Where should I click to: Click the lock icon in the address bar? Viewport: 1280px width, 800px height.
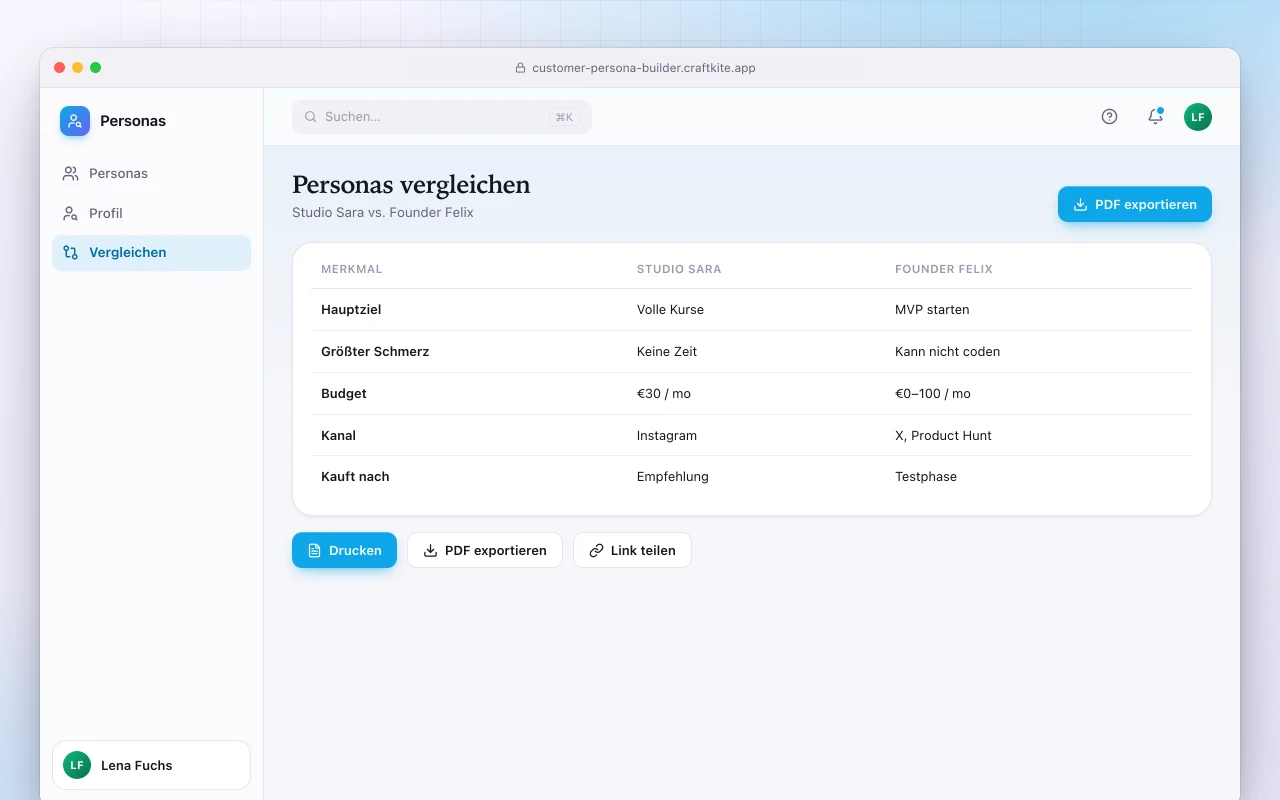pos(520,68)
